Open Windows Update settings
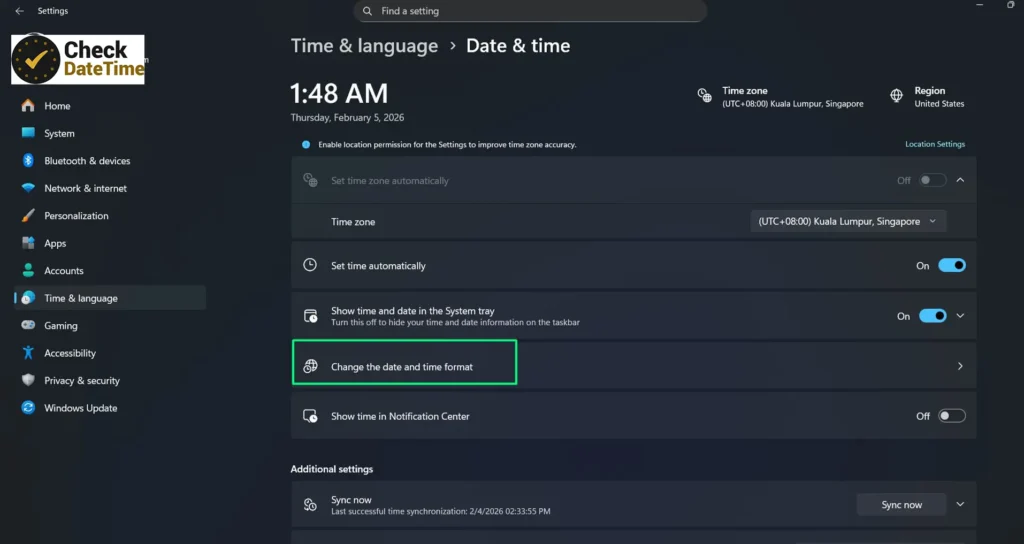Viewport: 1024px width, 544px height. [110, 408]
